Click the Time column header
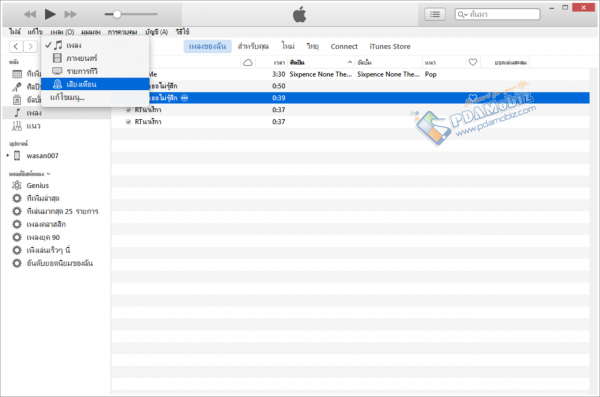Image resolution: width=600 pixels, height=397 pixels. coord(279,62)
